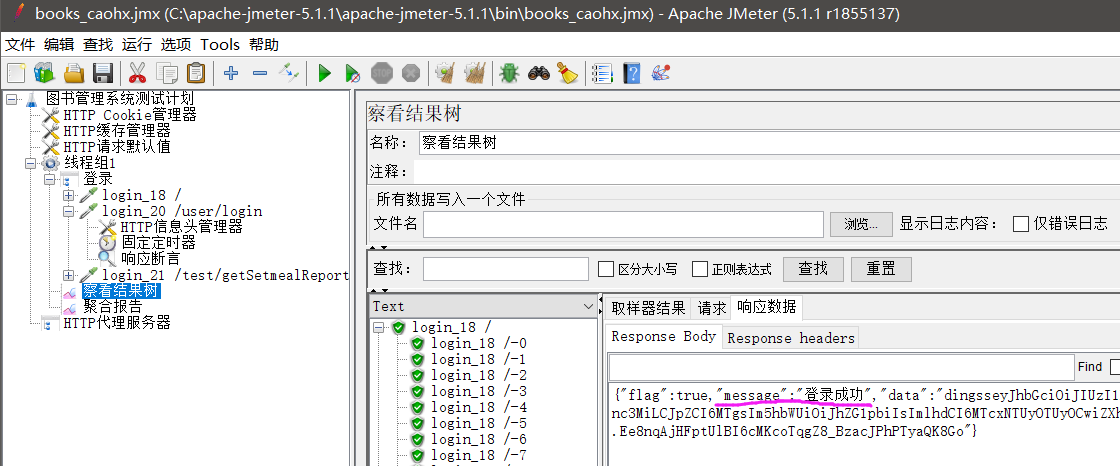Open the 帮助 menu
Image resolution: width=1120 pixels, height=466 pixels.
click(264, 45)
